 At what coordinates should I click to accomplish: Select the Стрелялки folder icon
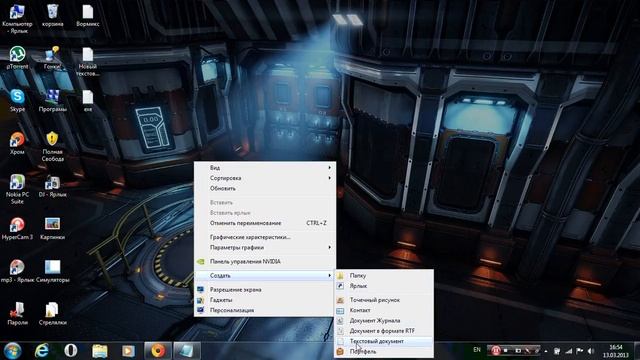click(x=53, y=314)
